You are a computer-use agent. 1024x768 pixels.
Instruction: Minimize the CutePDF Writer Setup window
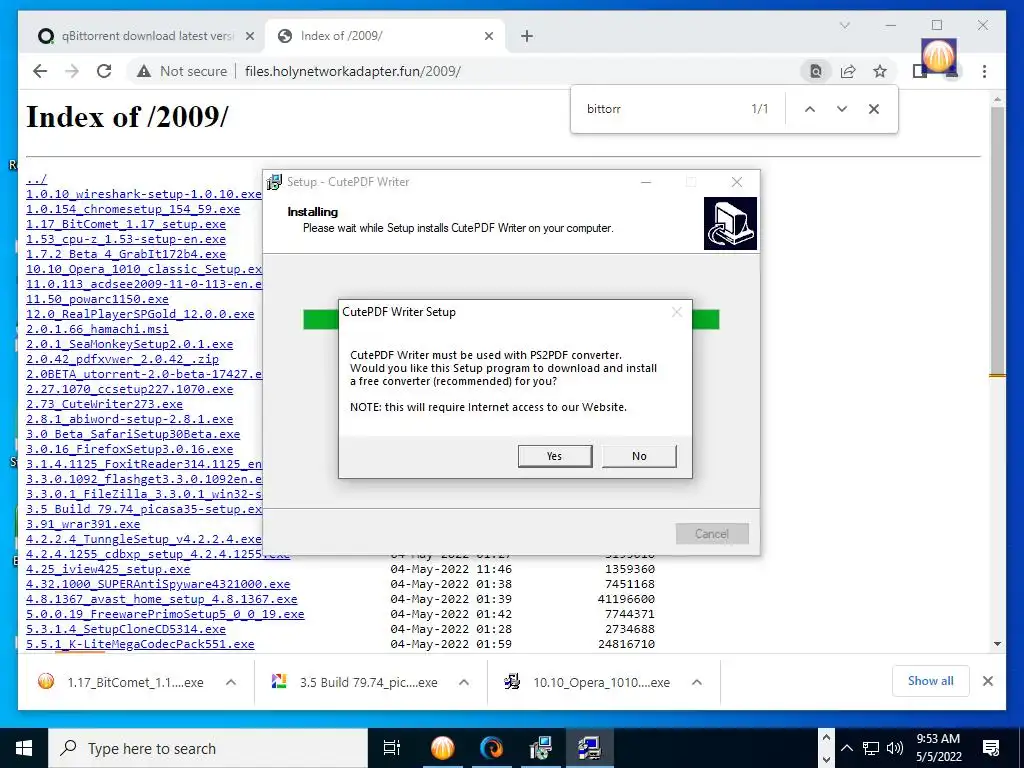646,182
